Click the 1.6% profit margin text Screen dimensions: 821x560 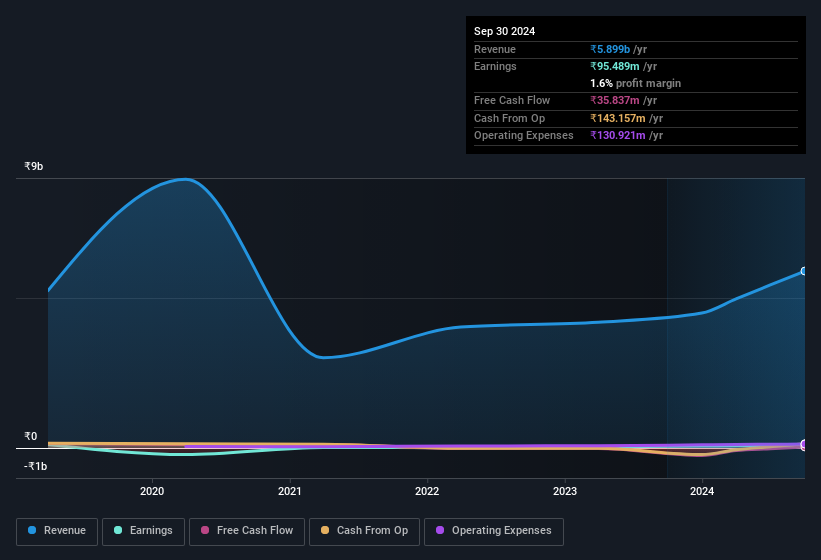(x=635, y=83)
